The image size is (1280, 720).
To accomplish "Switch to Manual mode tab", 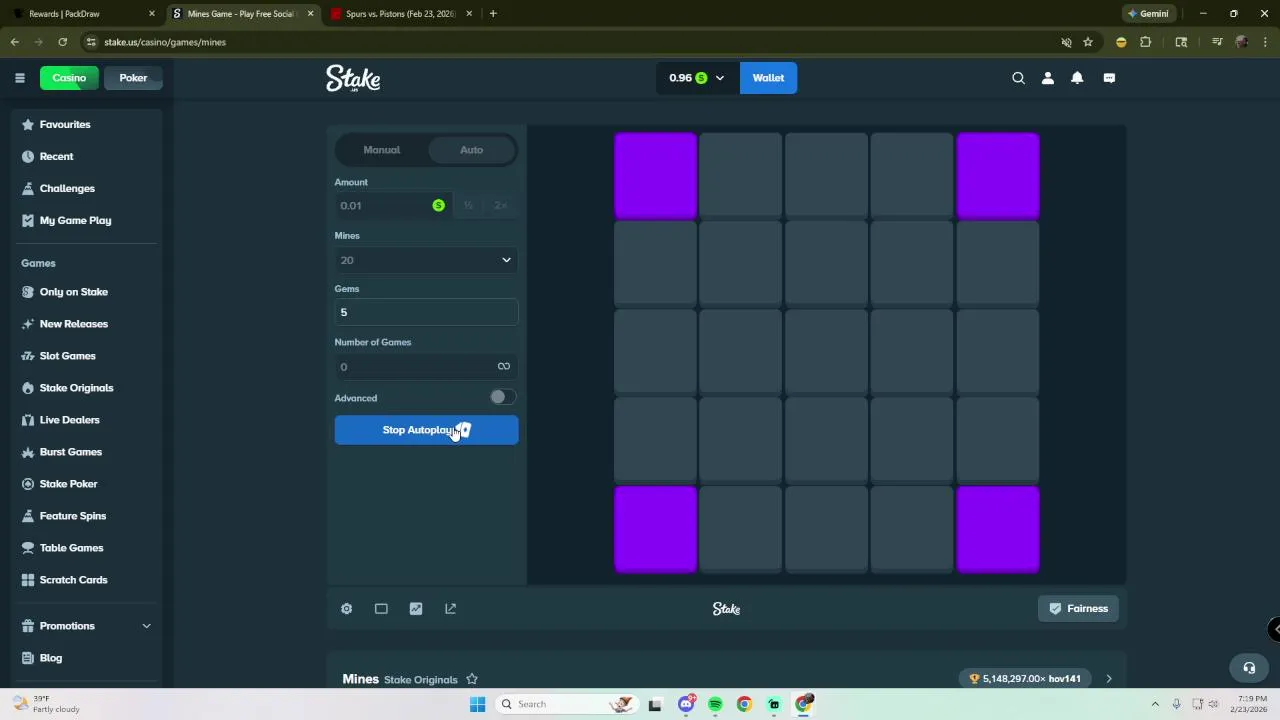I will pyautogui.click(x=381, y=150).
